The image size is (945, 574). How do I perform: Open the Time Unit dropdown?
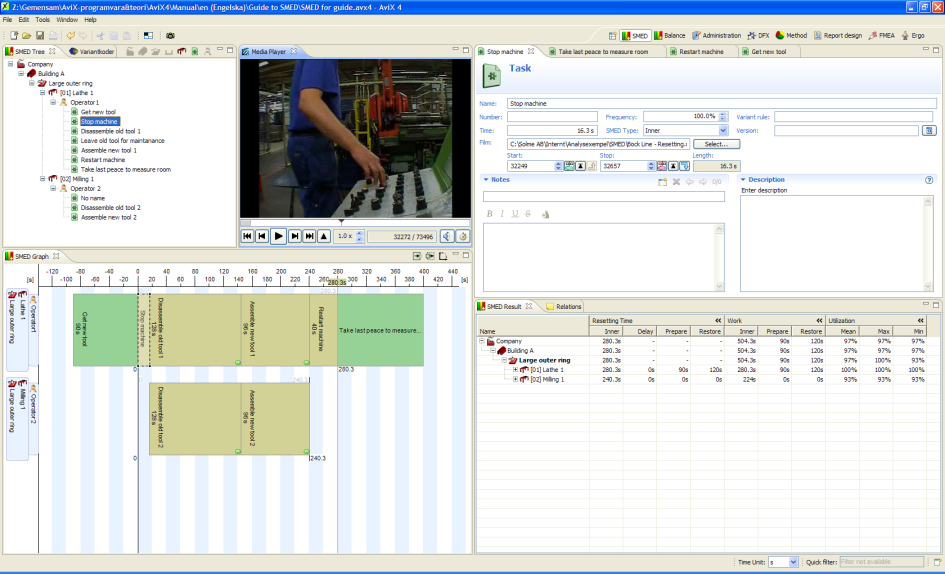pos(794,563)
